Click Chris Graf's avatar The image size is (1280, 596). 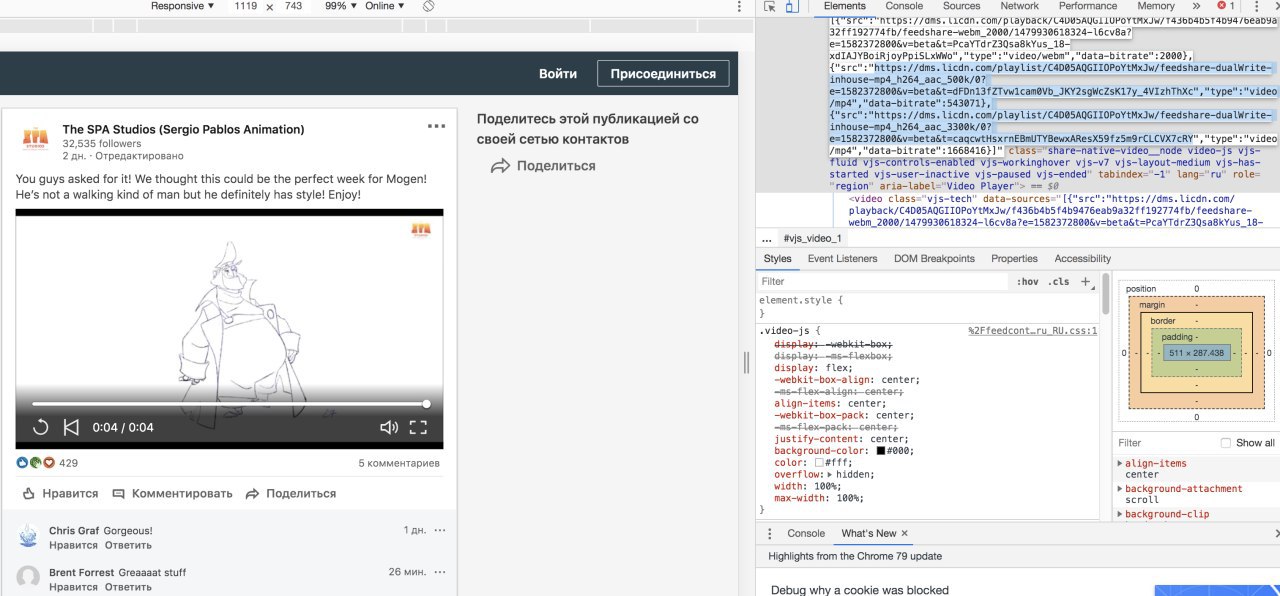coord(29,537)
